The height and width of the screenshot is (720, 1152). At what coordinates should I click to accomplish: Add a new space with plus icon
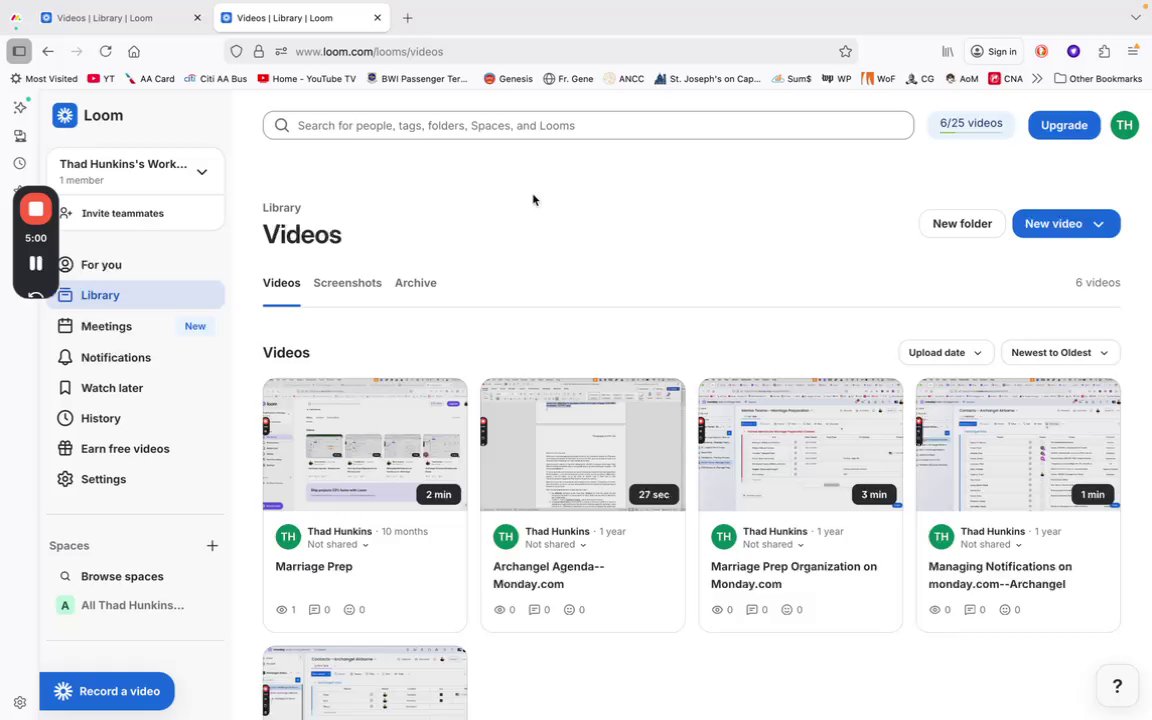[x=212, y=546]
